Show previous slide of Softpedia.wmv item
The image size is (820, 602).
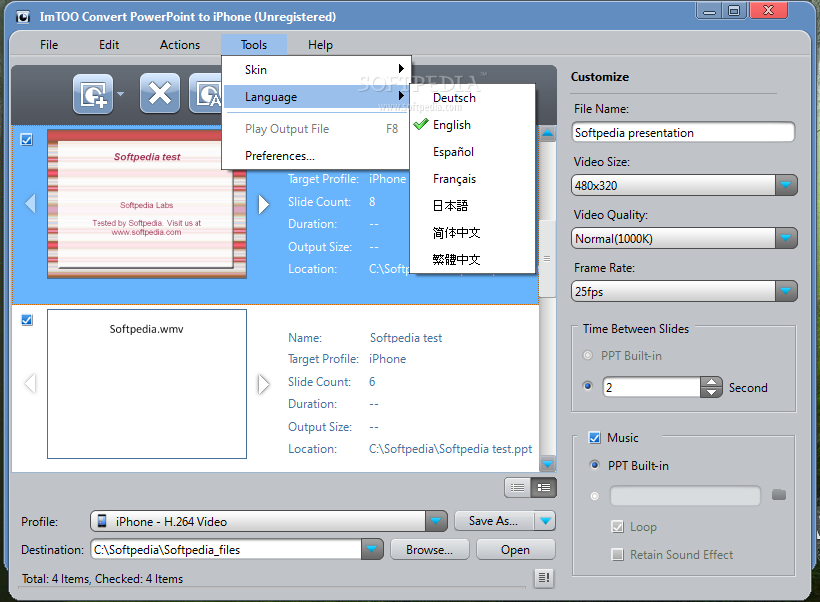(30, 383)
